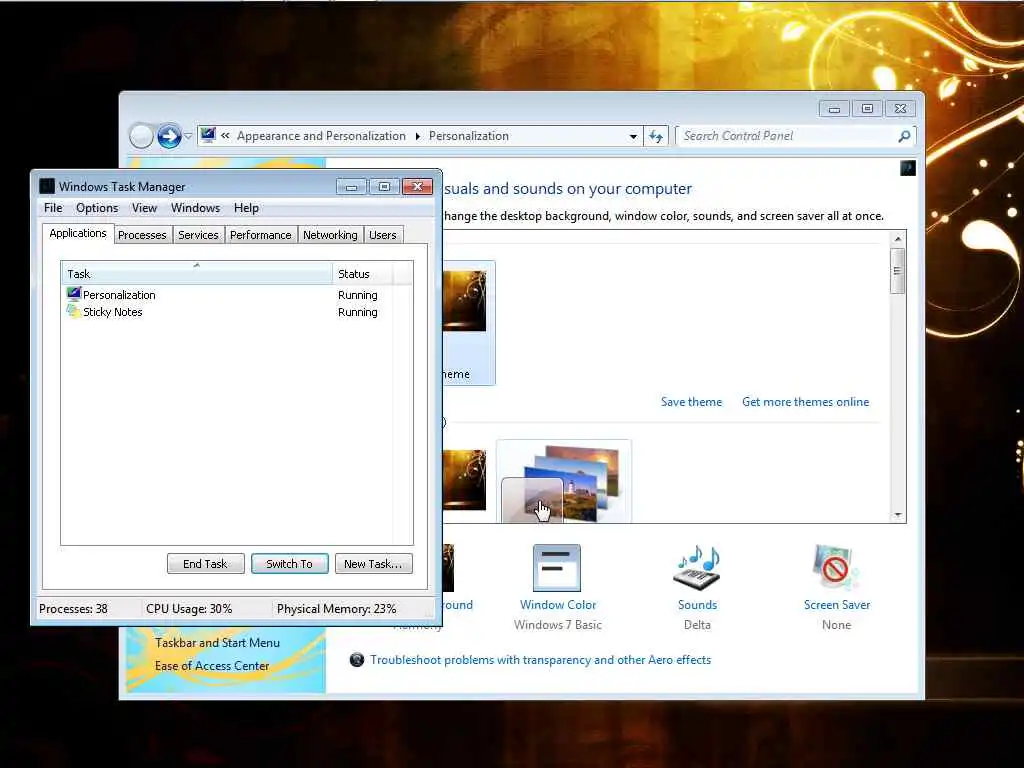Screen dimensions: 1024x768
Task: Expand the address bar history dropdown arrow
Action: click(633, 136)
